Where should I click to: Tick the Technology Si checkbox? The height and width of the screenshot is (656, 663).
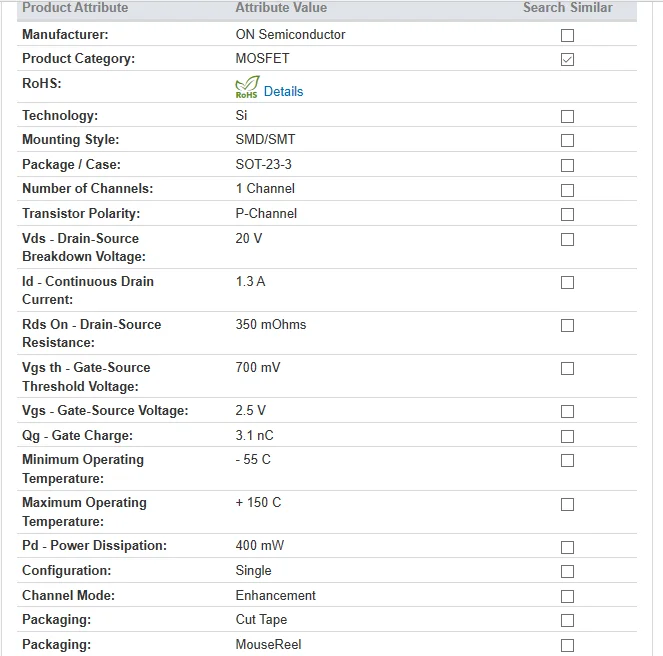pos(567,116)
